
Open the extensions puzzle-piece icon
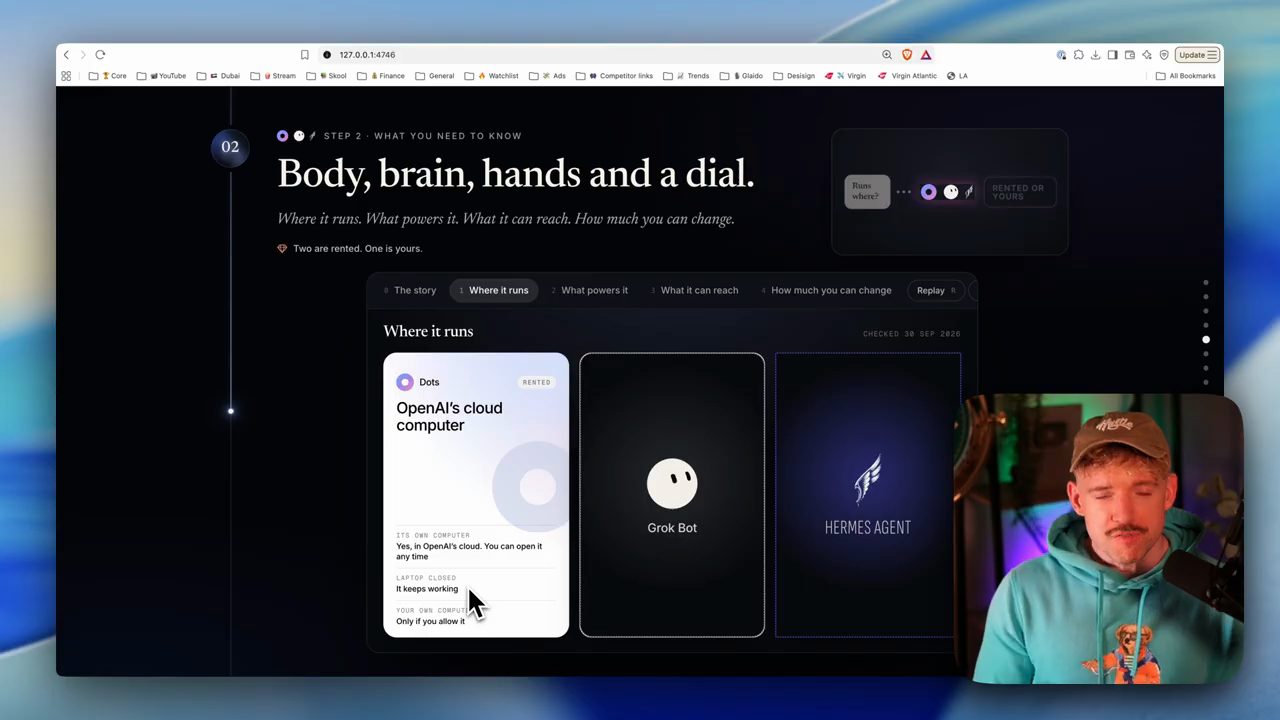(x=1079, y=55)
